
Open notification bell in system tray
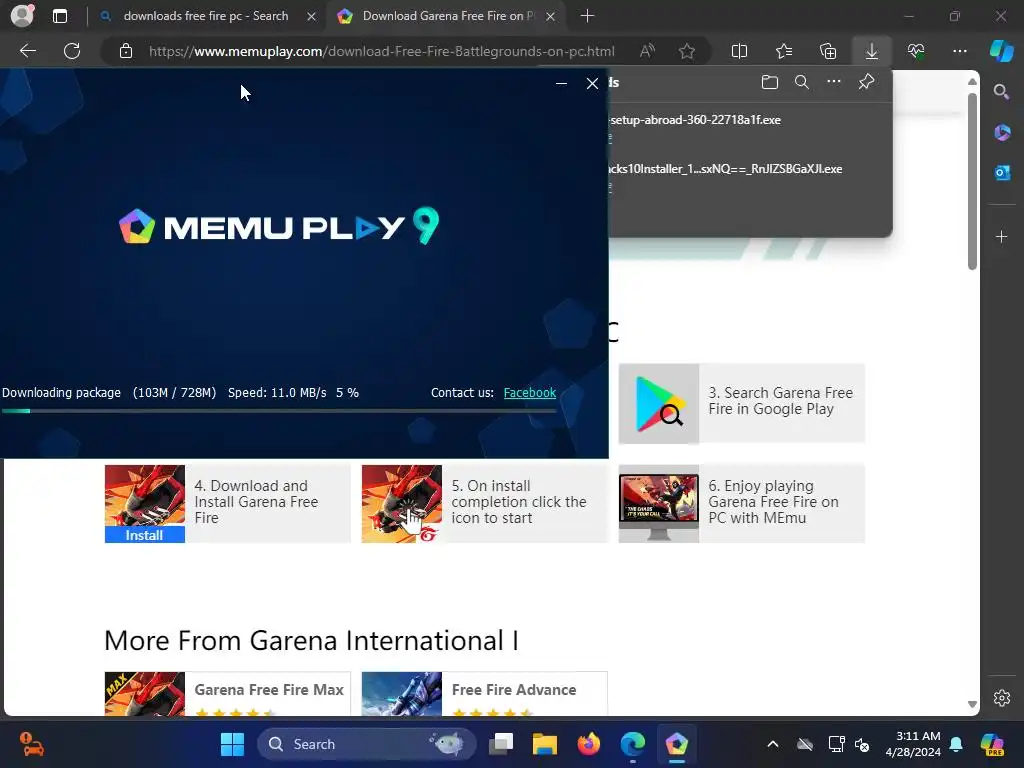(956, 744)
